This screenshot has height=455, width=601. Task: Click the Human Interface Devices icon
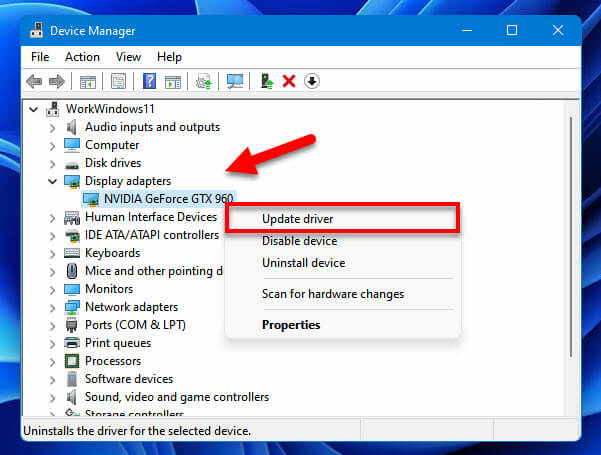point(72,218)
